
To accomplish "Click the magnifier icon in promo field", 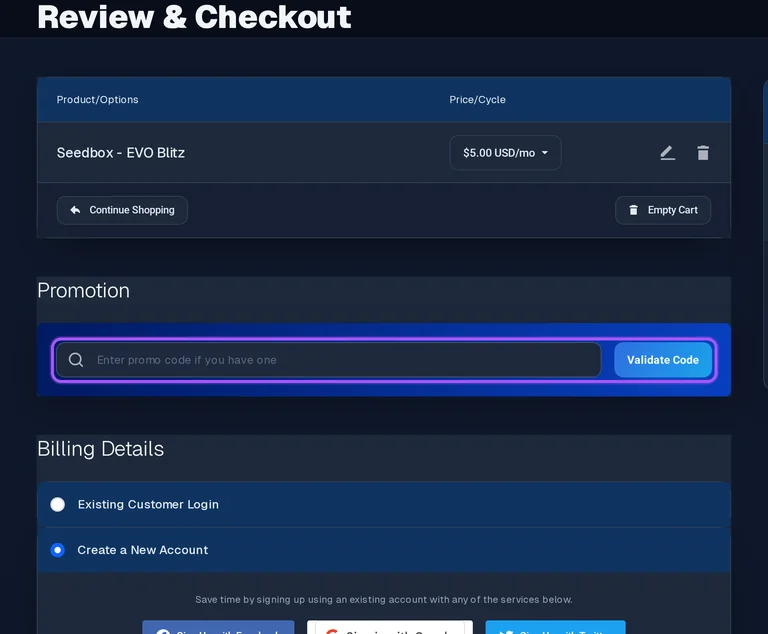I will [76, 360].
